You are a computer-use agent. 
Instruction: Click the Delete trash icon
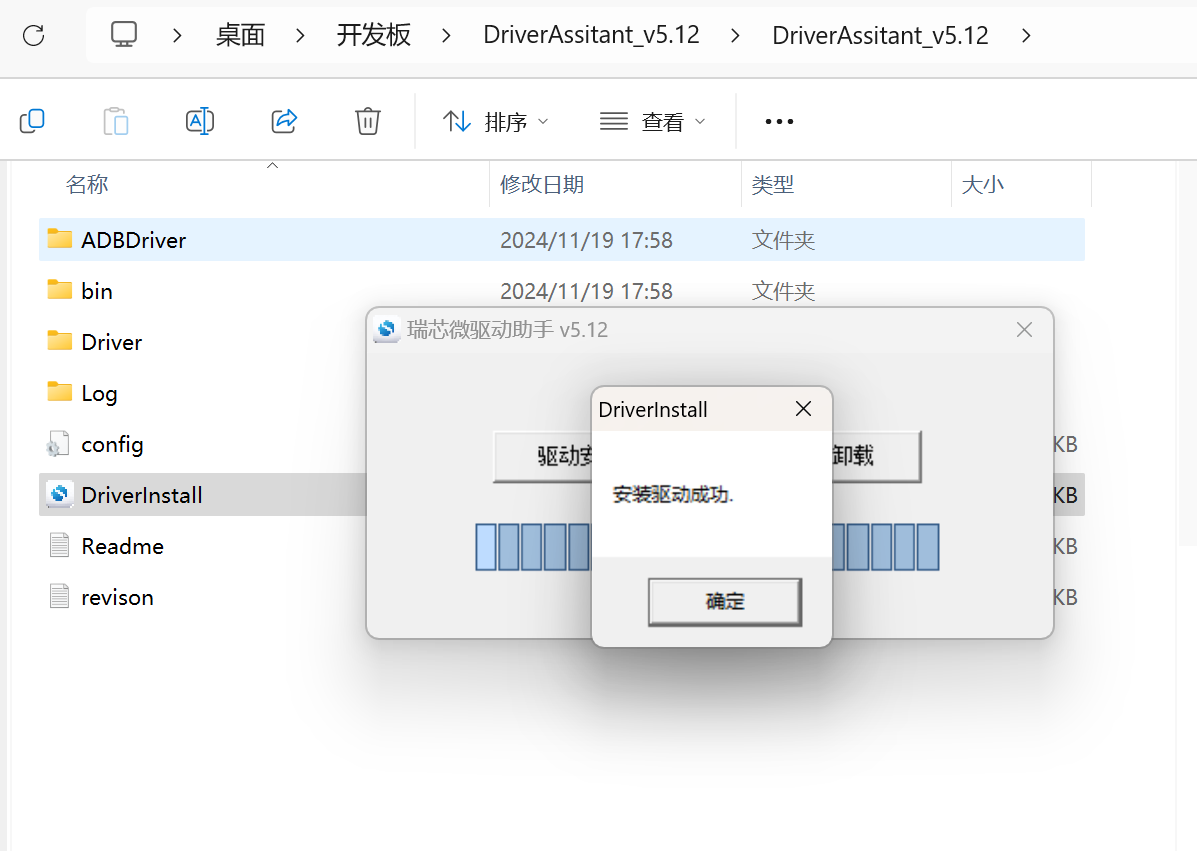click(367, 120)
